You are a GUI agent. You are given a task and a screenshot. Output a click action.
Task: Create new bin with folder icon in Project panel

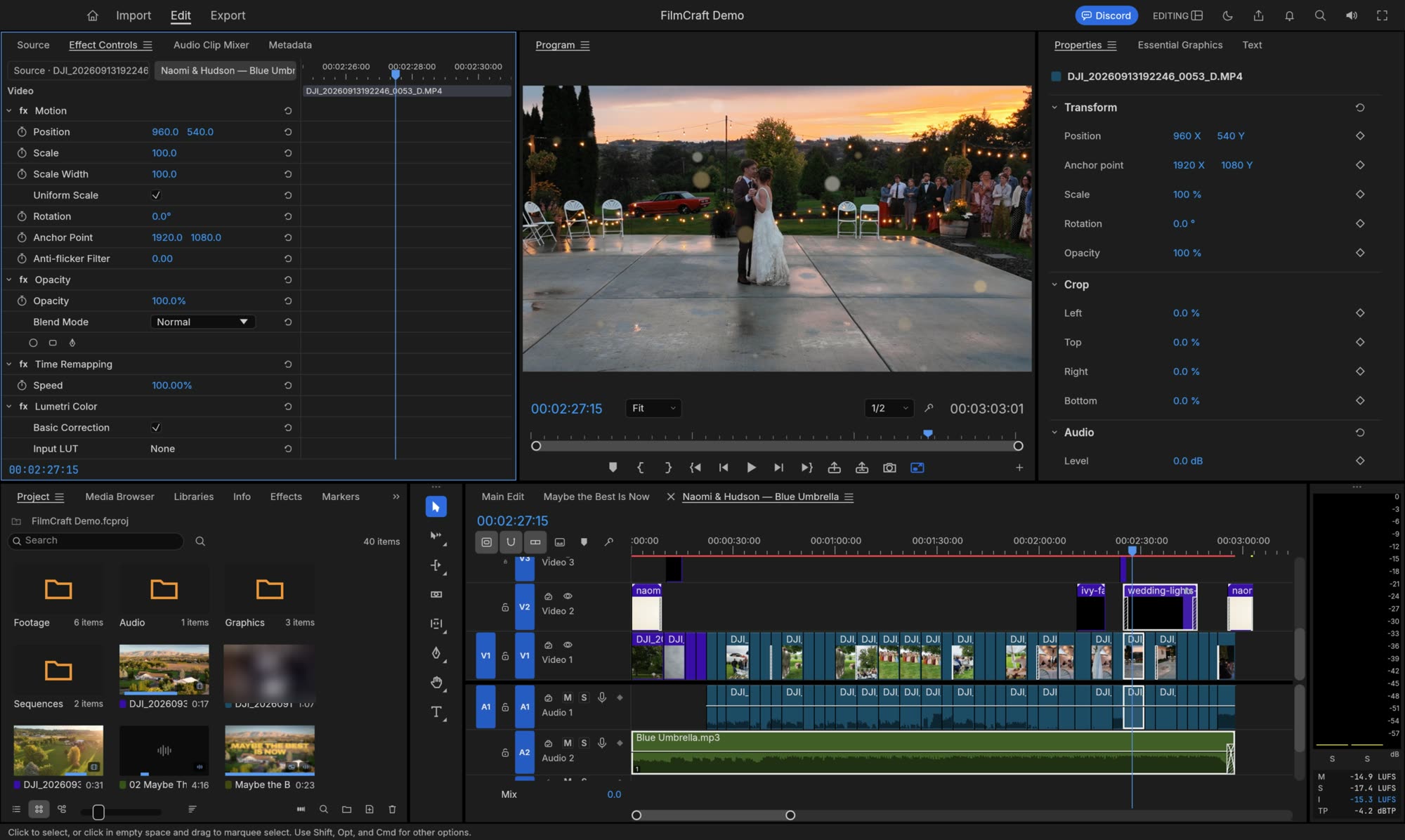point(346,809)
